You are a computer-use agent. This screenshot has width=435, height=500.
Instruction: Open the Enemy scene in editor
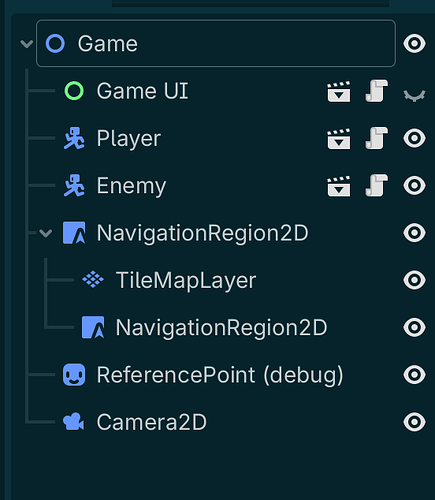click(339, 186)
